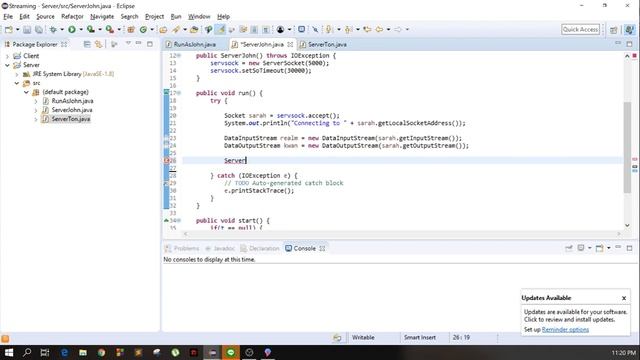The width and height of the screenshot is (640, 360).
Task: Click the Coverage run icon
Action: click(91, 29)
